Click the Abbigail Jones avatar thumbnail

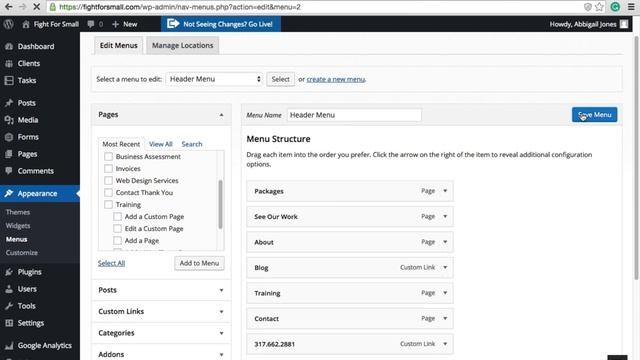pyautogui.click(x=624, y=24)
